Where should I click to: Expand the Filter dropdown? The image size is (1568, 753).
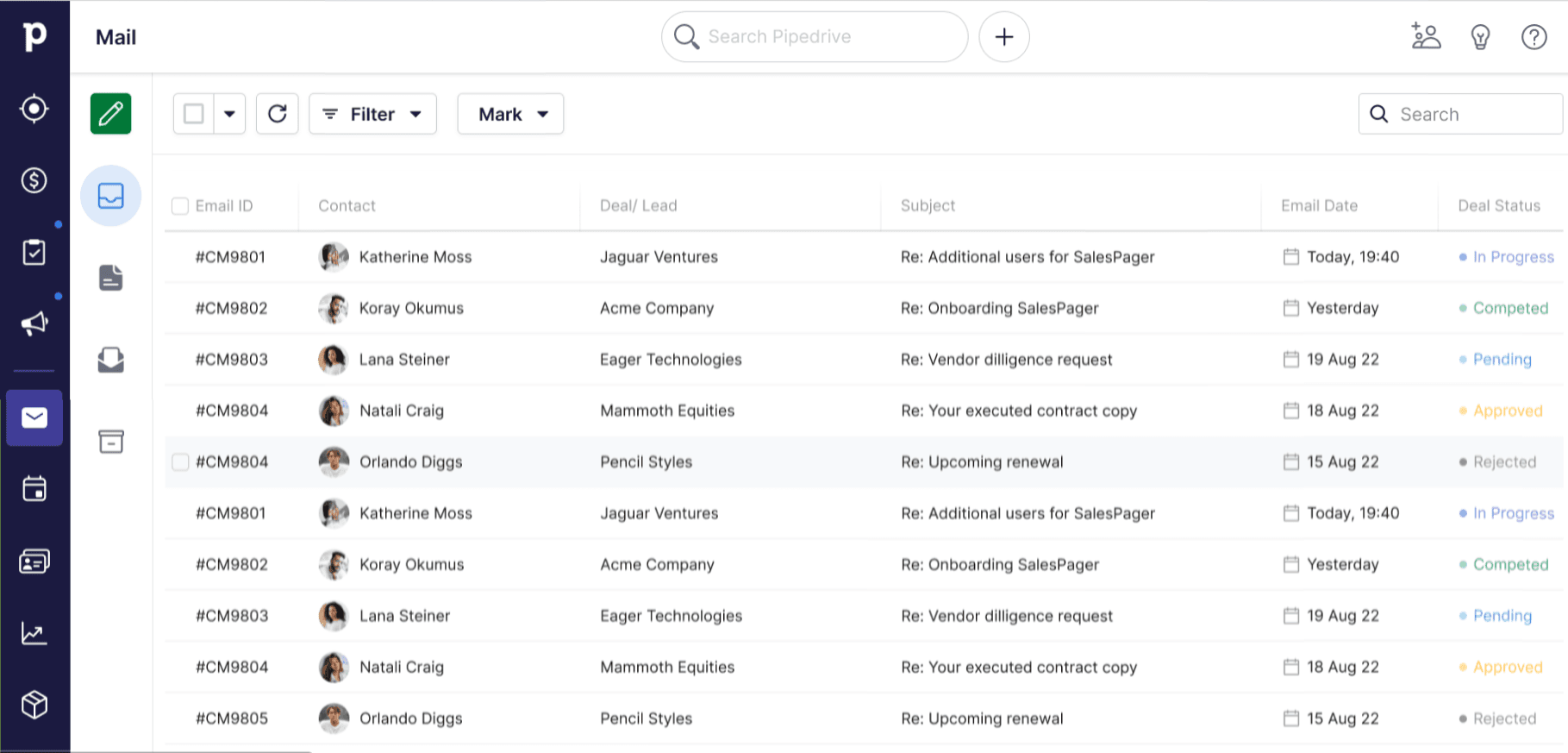[372, 114]
